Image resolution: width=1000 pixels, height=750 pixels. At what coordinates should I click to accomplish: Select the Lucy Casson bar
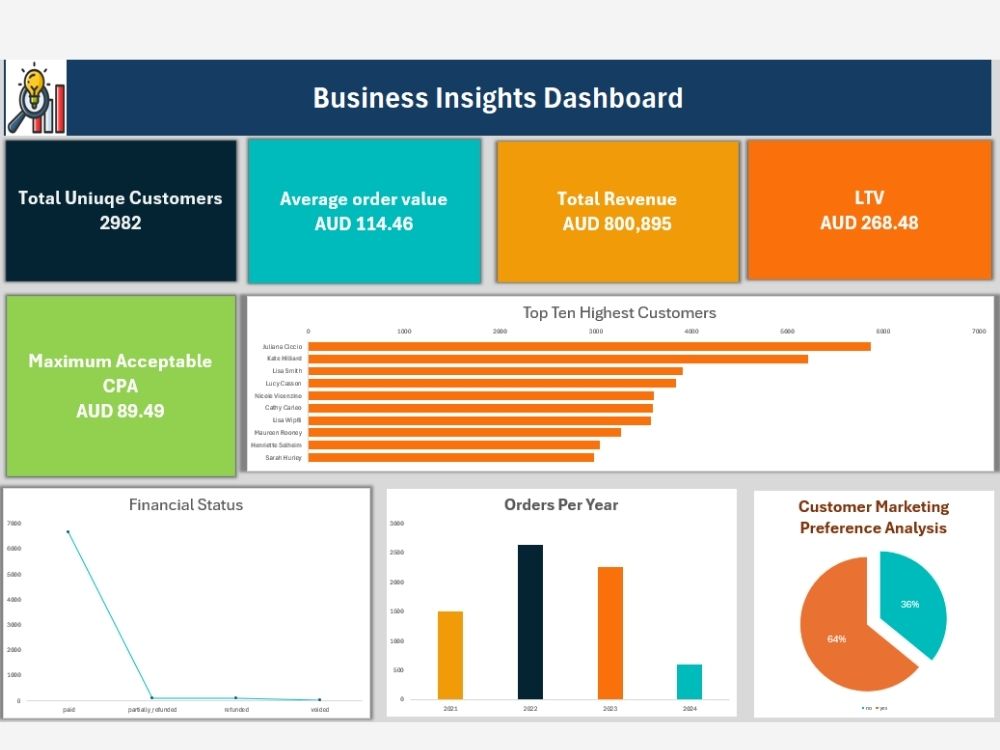tap(492, 383)
